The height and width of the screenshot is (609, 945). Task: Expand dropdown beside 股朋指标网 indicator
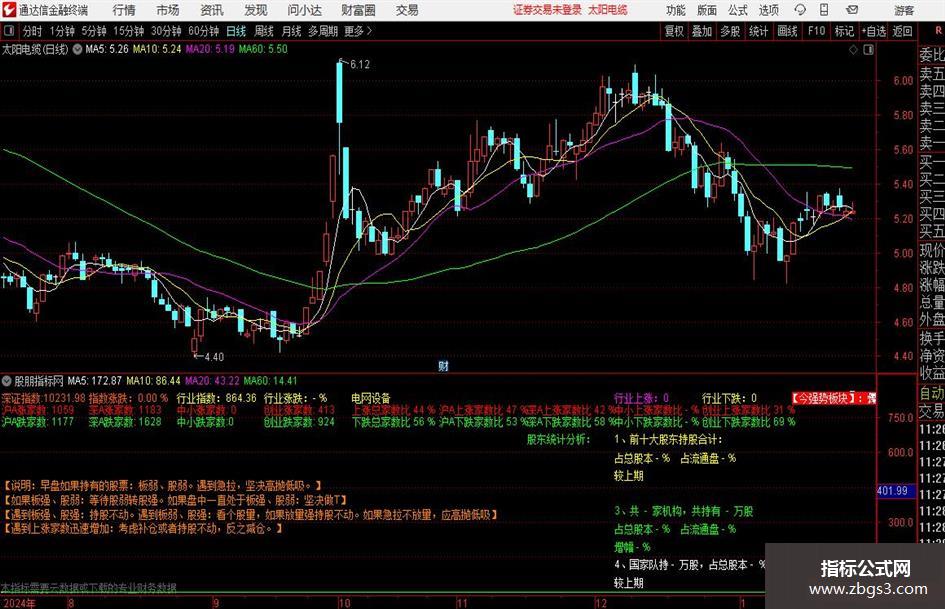pos(7,381)
